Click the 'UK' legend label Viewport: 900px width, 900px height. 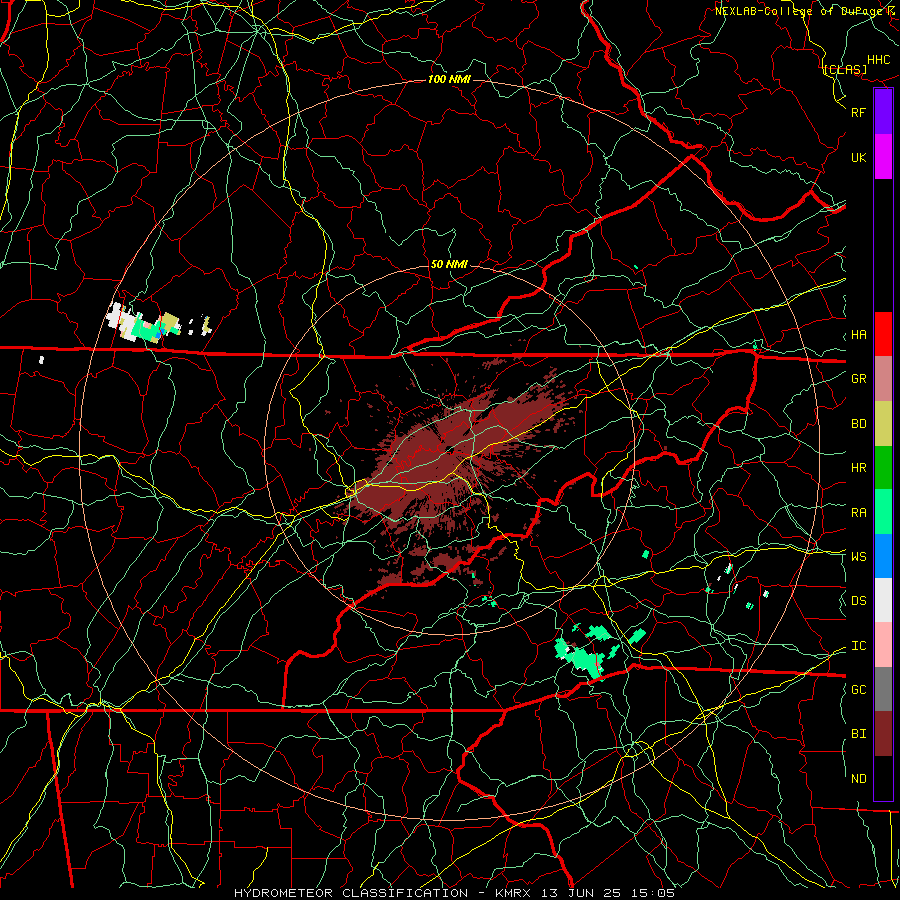(858, 157)
